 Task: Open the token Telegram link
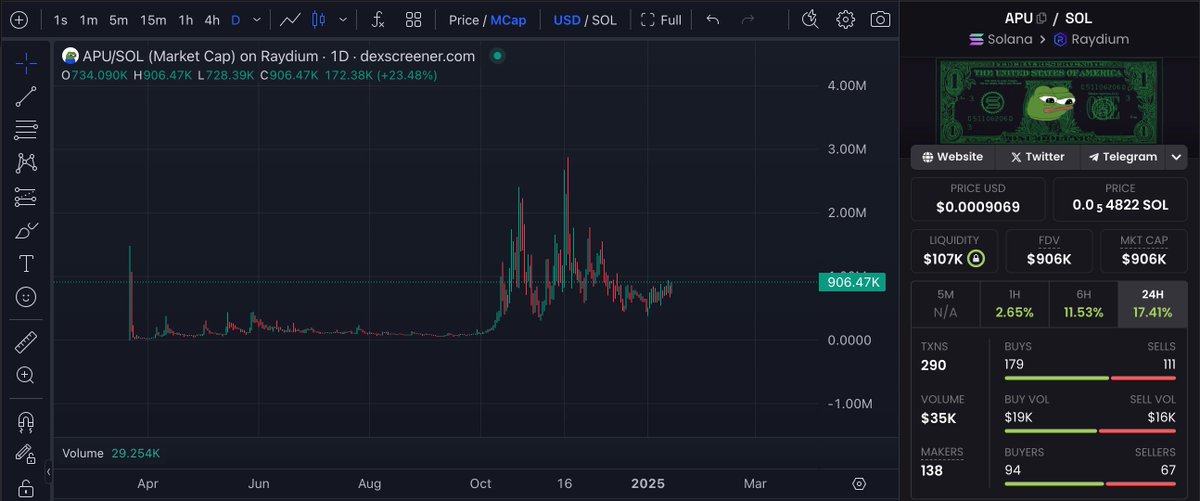click(1122, 157)
